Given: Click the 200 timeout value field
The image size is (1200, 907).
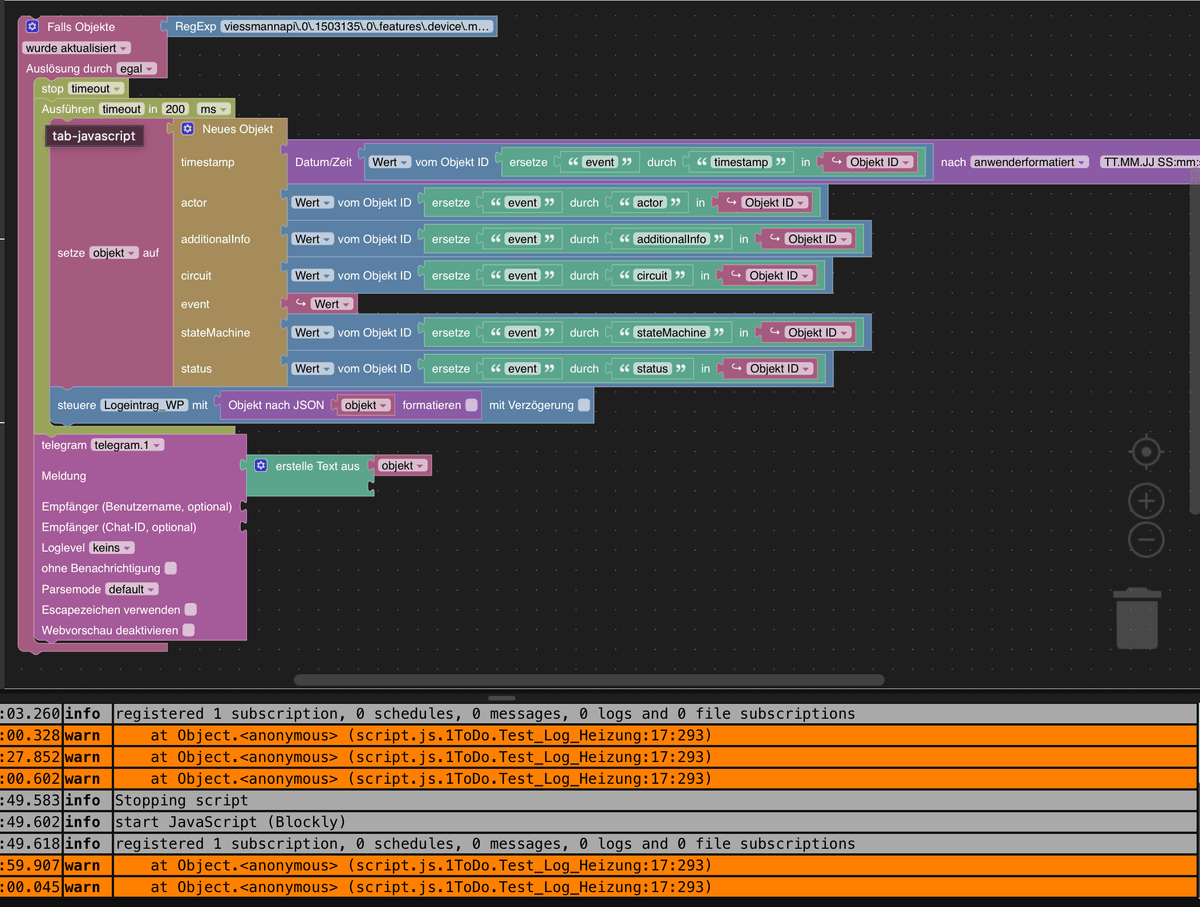Looking at the screenshot, I should point(176,109).
